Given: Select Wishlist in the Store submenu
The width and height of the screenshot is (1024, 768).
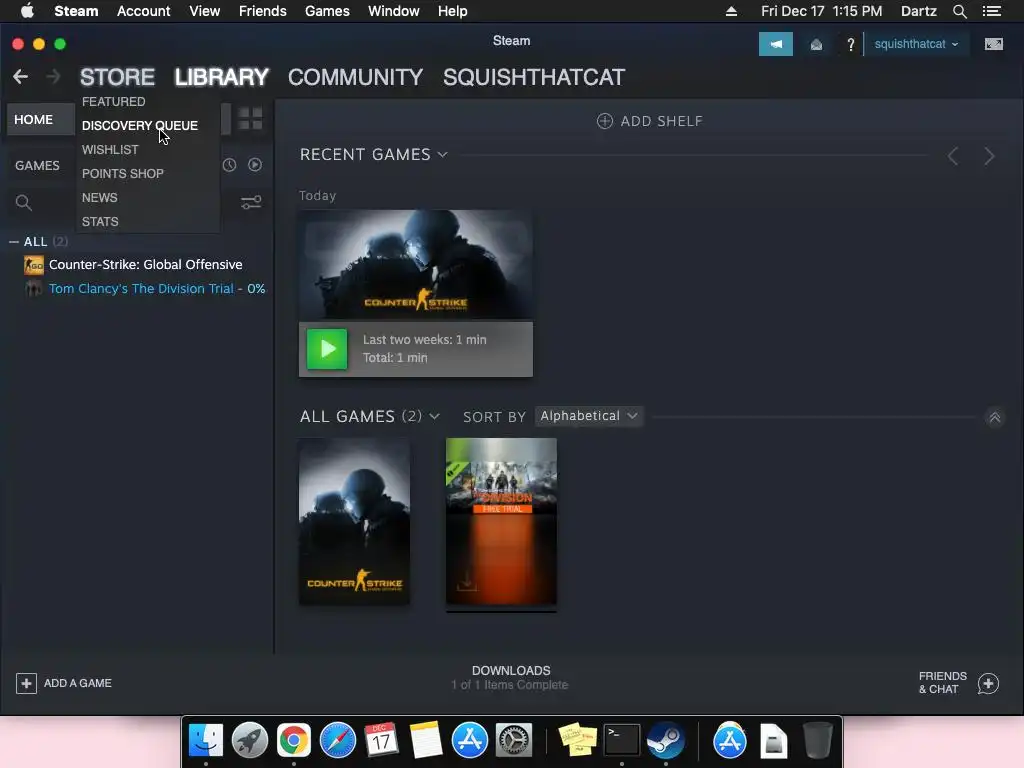Looking at the screenshot, I should pos(110,150).
